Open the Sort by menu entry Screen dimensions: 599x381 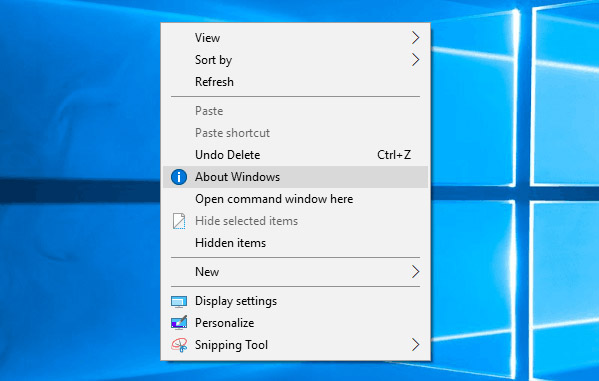[295, 60]
